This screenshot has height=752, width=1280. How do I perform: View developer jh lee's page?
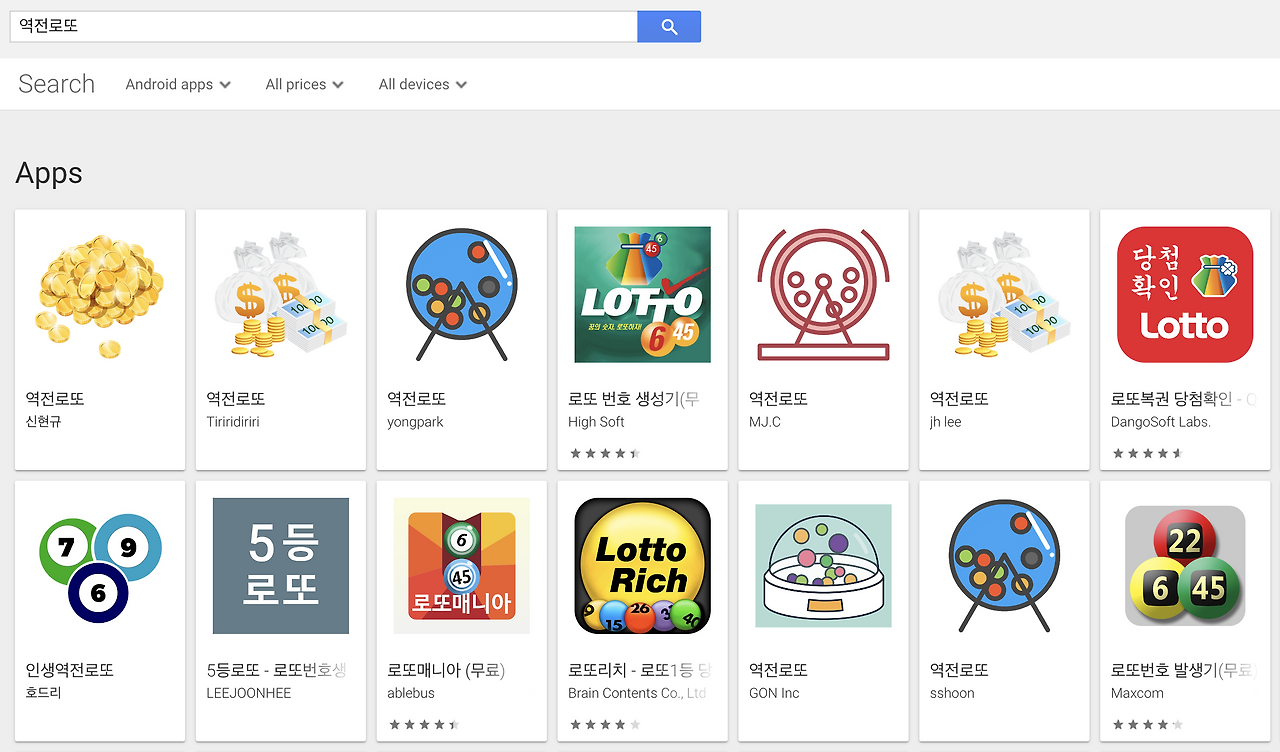(946, 422)
